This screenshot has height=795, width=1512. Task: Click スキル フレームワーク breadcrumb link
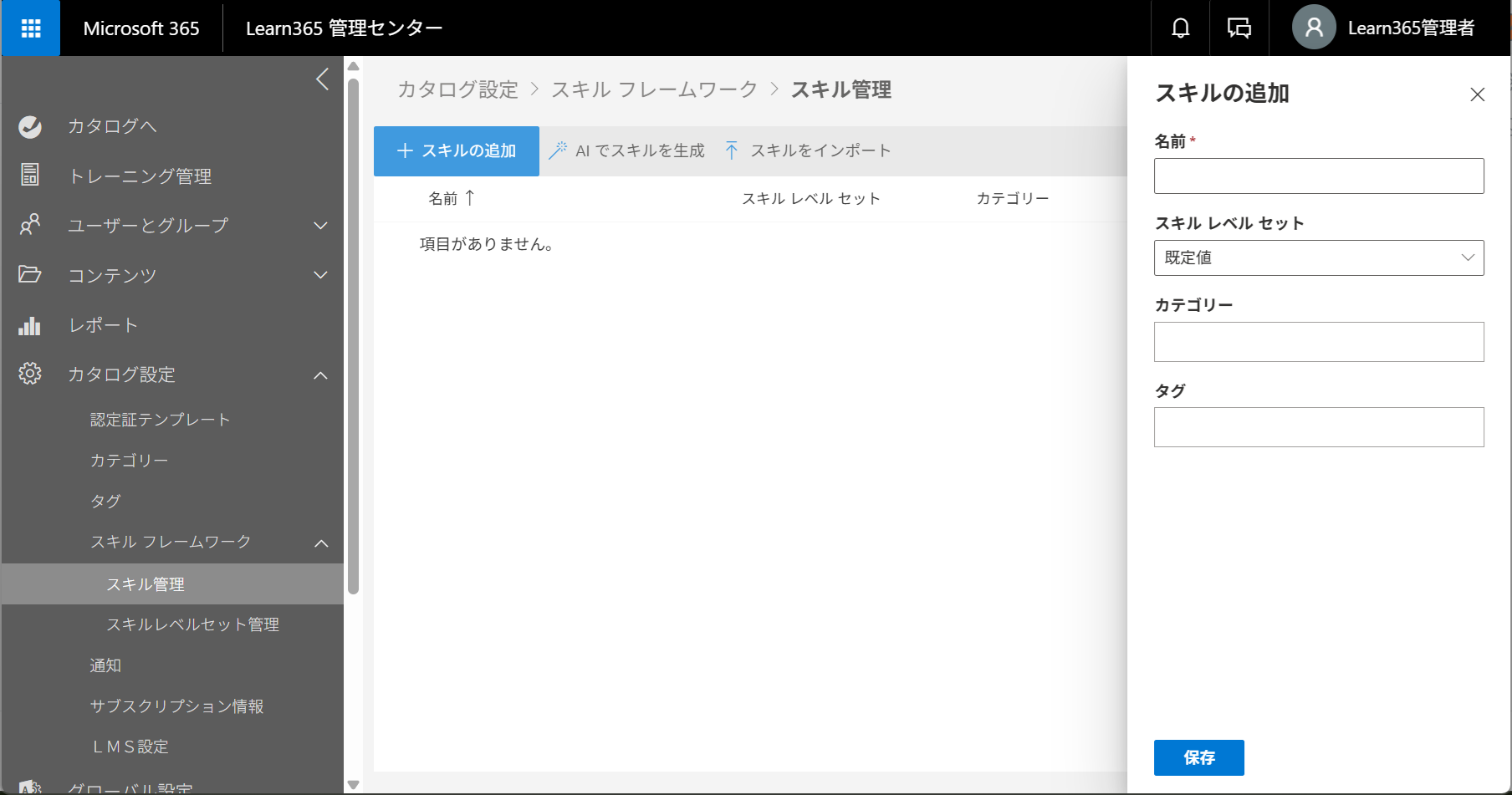click(x=654, y=89)
